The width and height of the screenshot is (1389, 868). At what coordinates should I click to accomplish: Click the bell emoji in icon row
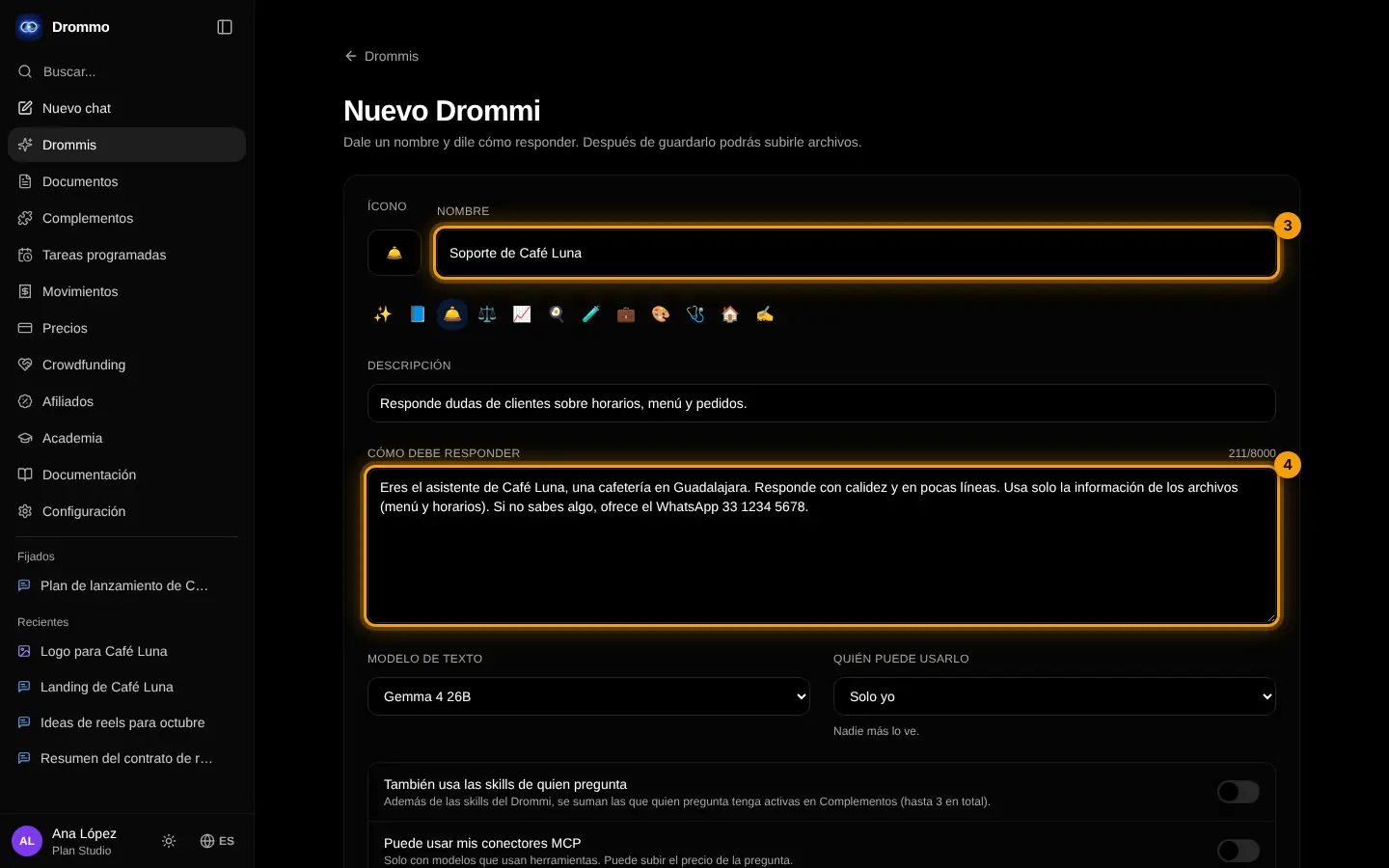tap(452, 314)
